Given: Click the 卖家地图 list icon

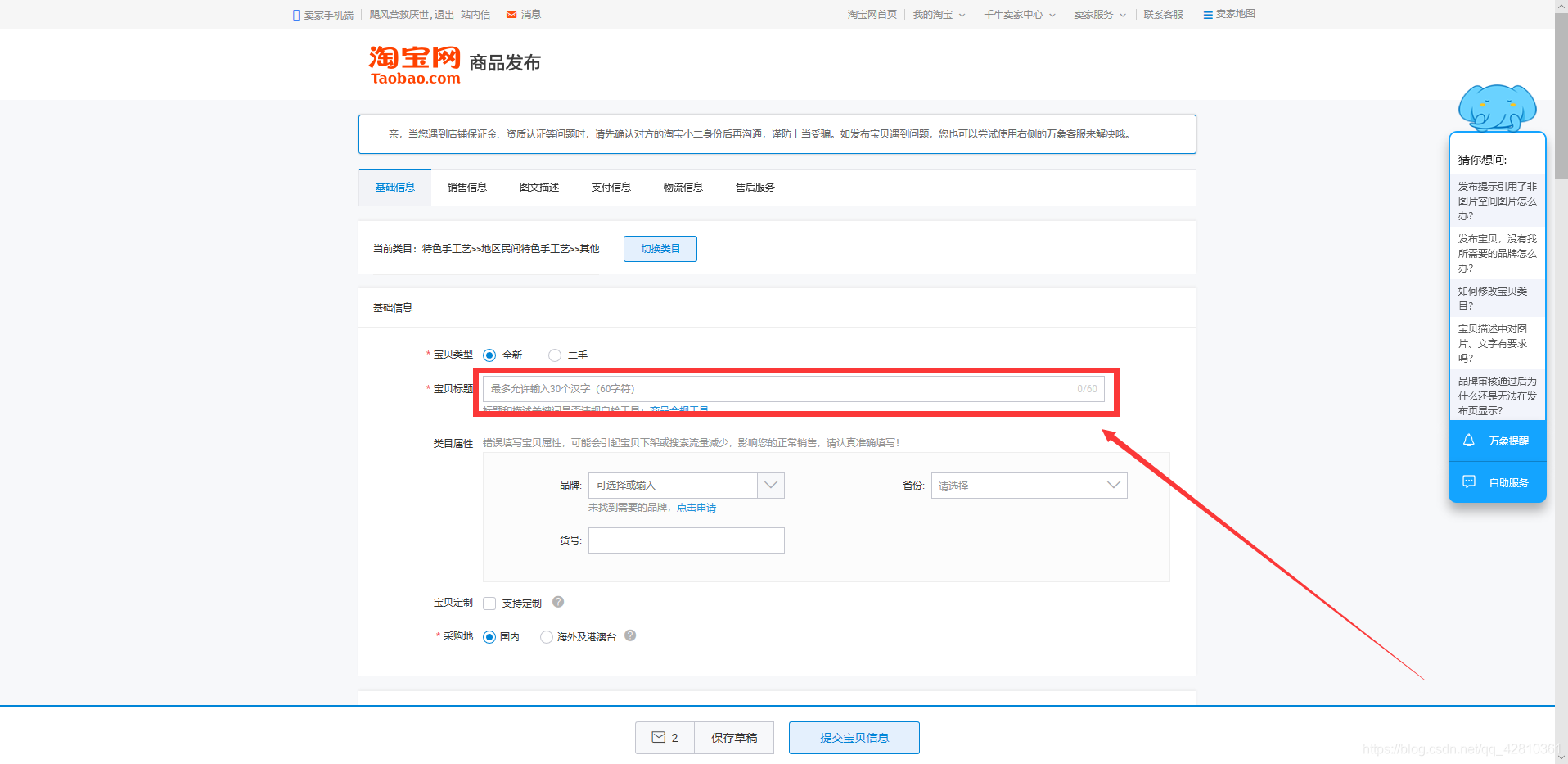Looking at the screenshot, I should coord(1208,15).
